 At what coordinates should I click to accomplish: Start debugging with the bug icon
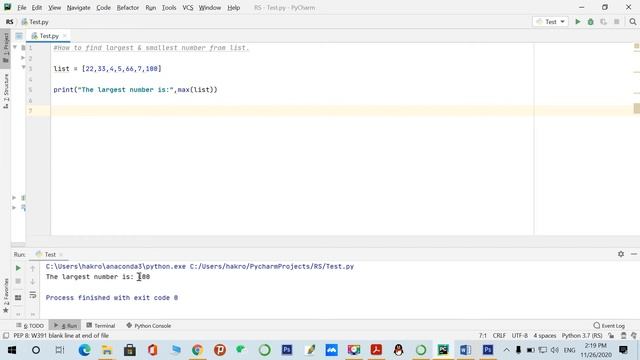pos(591,22)
